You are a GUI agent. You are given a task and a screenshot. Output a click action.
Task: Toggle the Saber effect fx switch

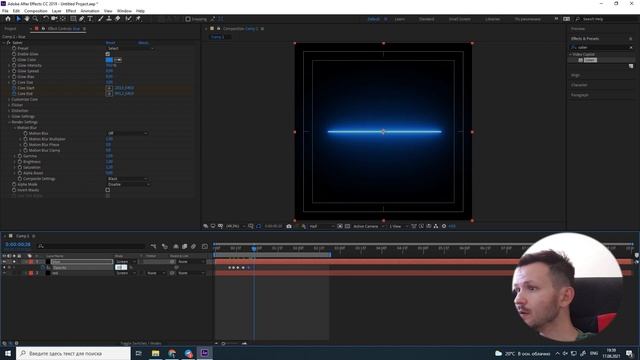coord(9,42)
